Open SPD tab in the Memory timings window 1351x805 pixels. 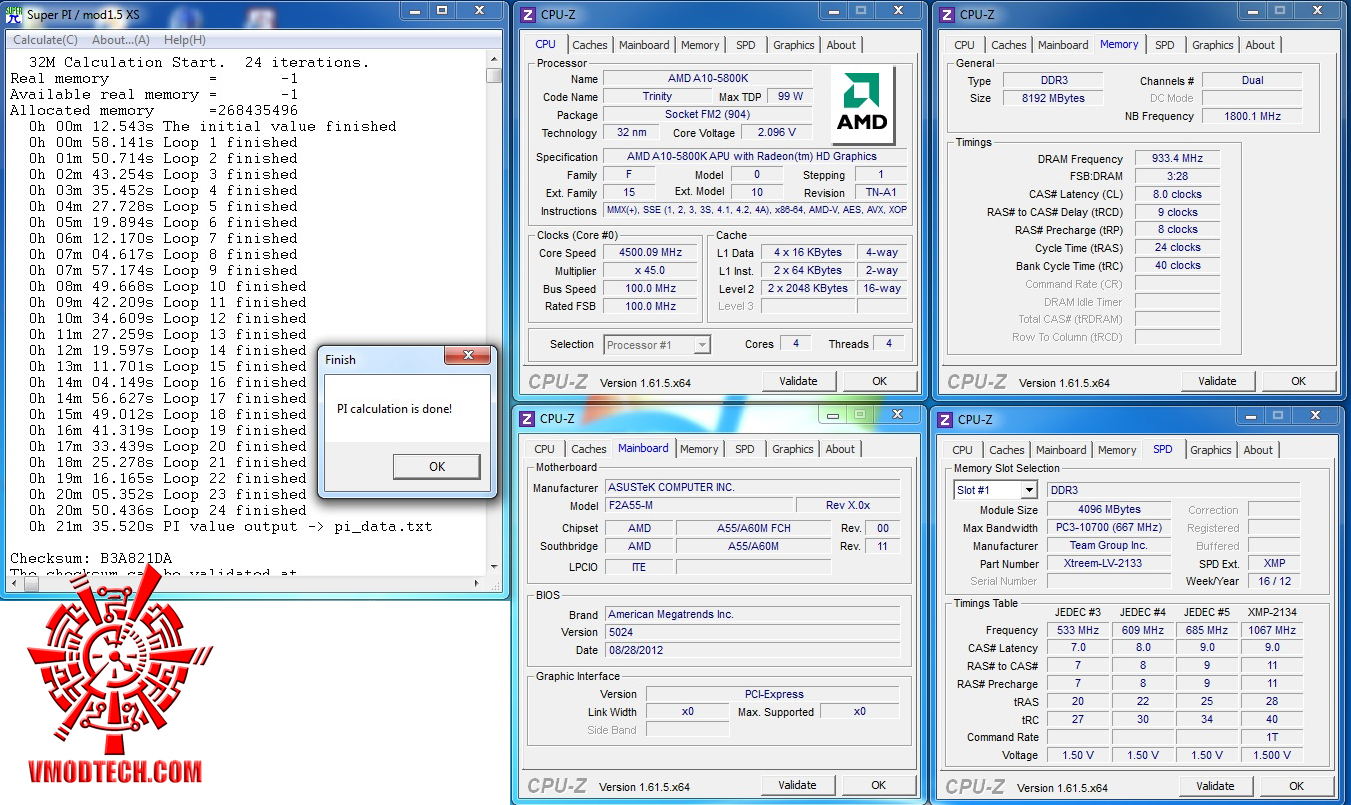(x=1165, y=45)
